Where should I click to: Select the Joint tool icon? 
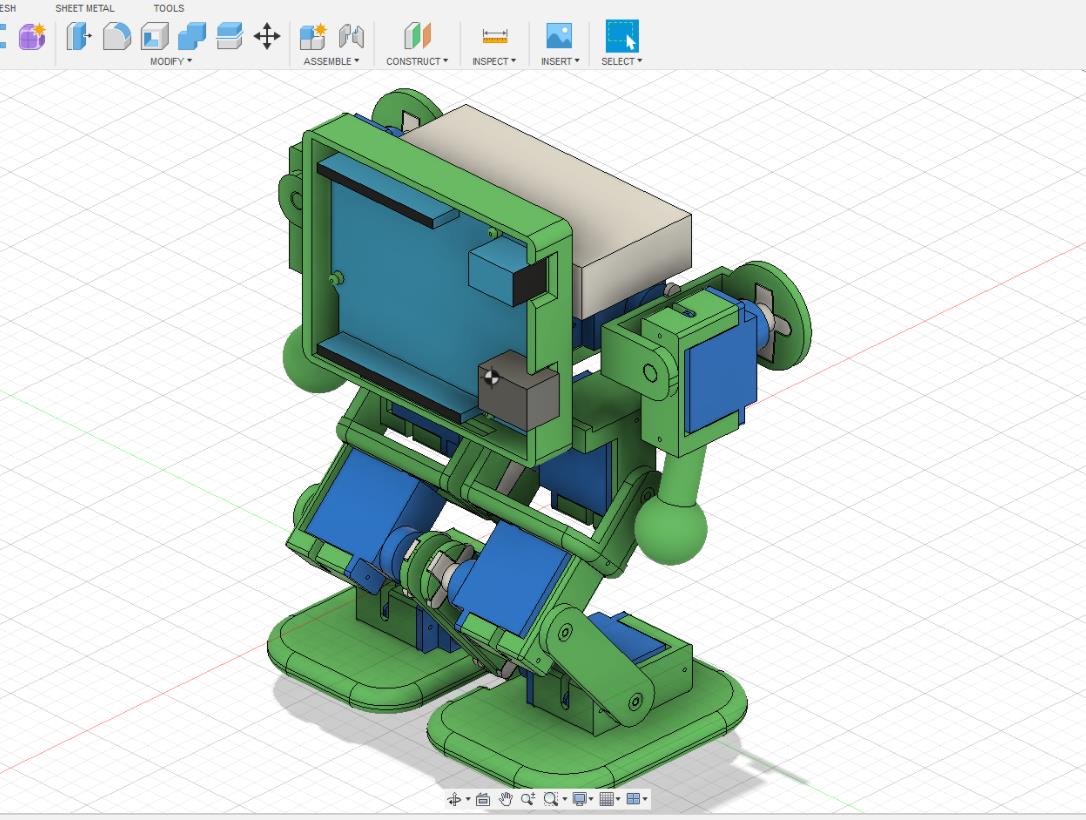point(351,37)
